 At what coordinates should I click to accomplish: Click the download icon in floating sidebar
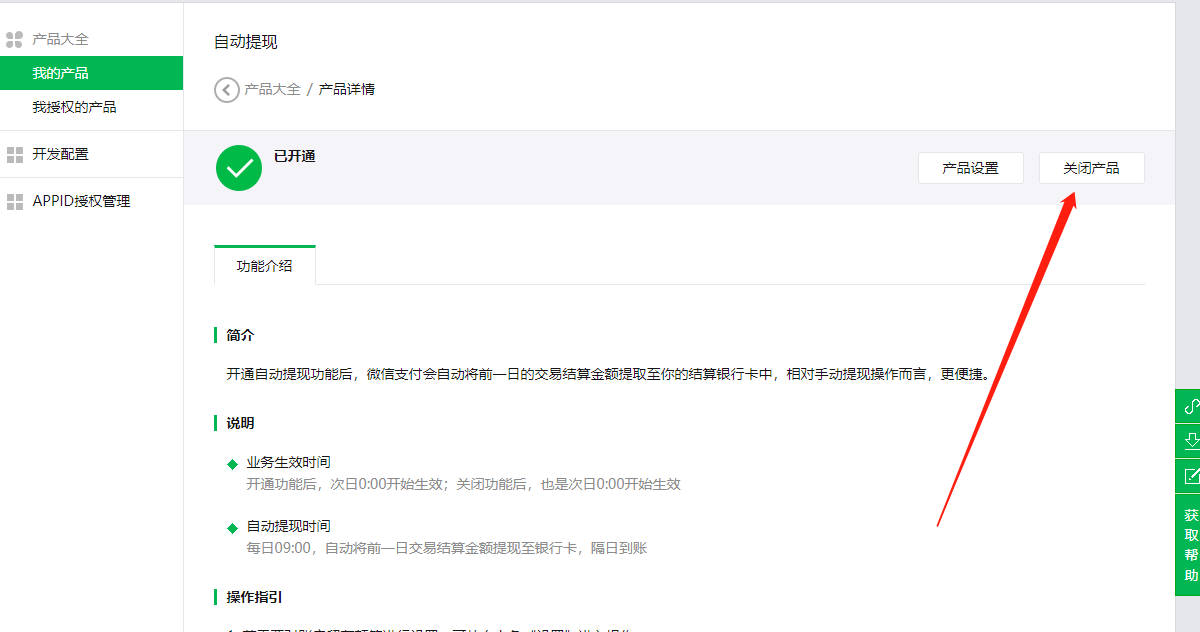[x=1190, y=441]
